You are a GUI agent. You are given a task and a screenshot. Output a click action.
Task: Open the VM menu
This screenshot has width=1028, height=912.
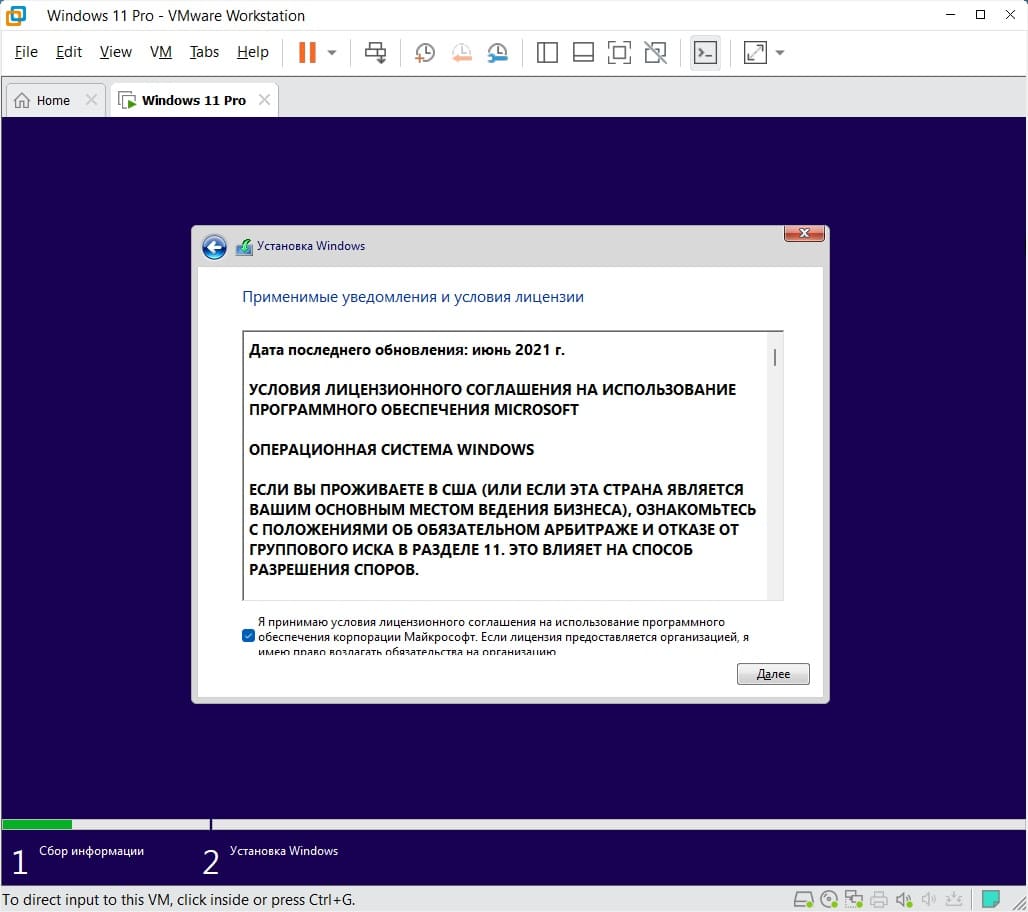[161, 52]
